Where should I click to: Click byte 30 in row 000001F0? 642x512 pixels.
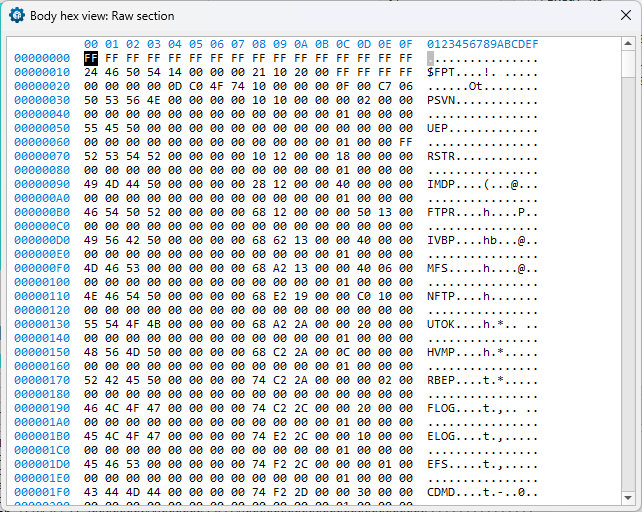pyautogui.click(x=364, y=492)
